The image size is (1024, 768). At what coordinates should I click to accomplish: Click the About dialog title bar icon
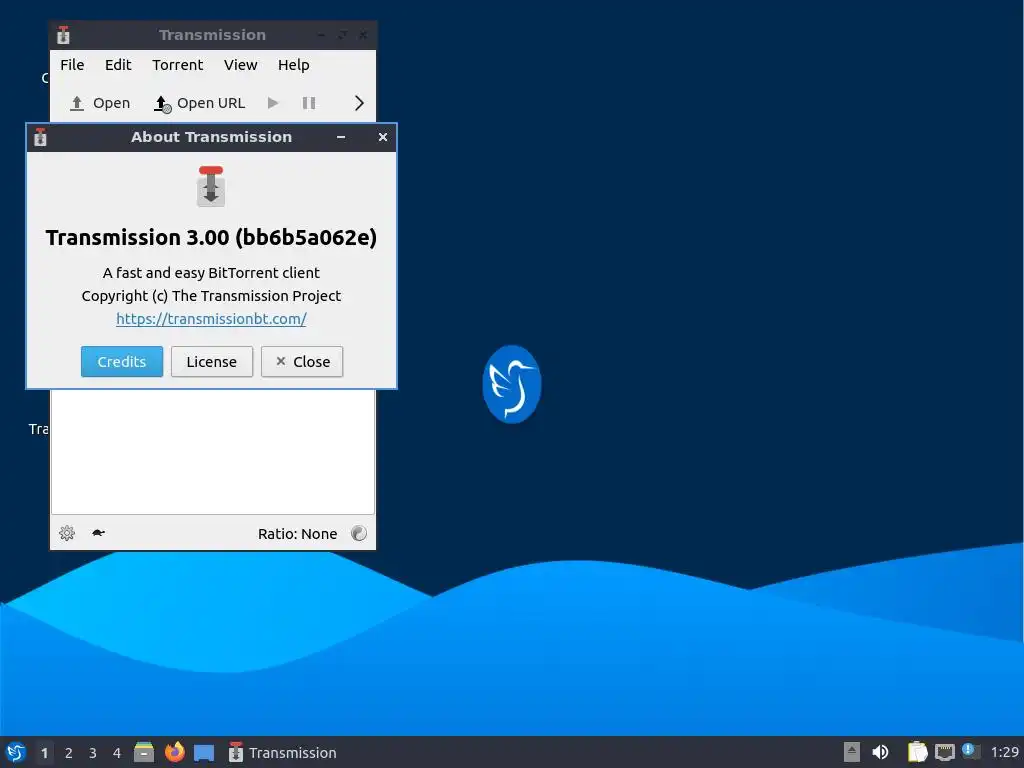coord(40,137)
